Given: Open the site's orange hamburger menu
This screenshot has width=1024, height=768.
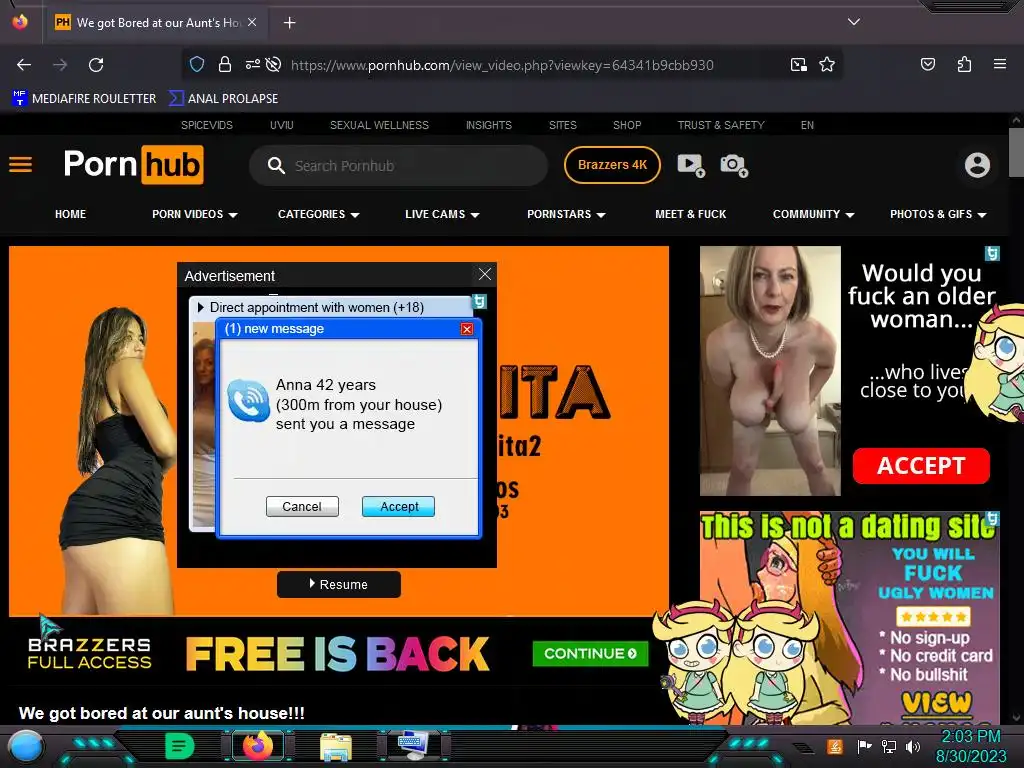Looking at the screenshot, I should [x=20, y=165].
